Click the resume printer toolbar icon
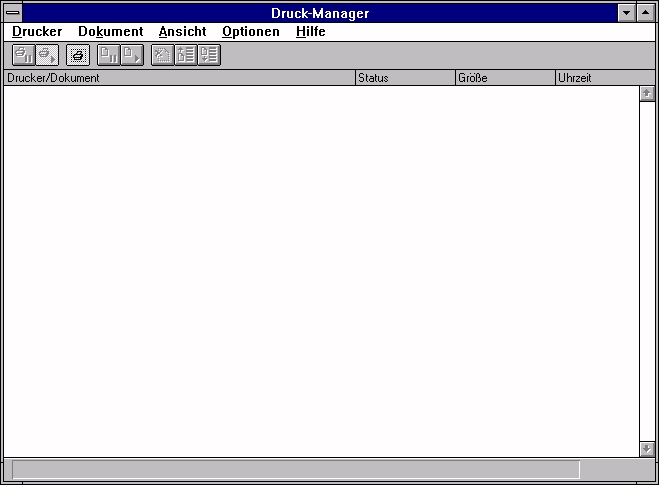659x485 pixels. 47,55
